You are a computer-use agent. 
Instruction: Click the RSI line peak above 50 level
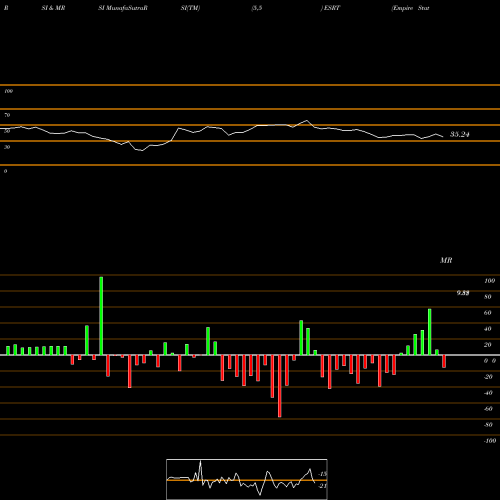tap(307, 121)
